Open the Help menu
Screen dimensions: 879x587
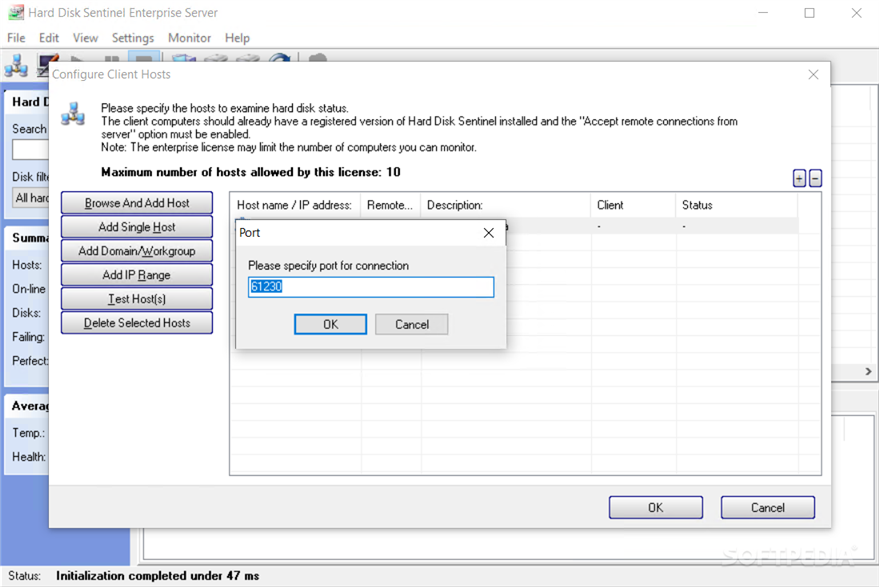click(237, 38)
